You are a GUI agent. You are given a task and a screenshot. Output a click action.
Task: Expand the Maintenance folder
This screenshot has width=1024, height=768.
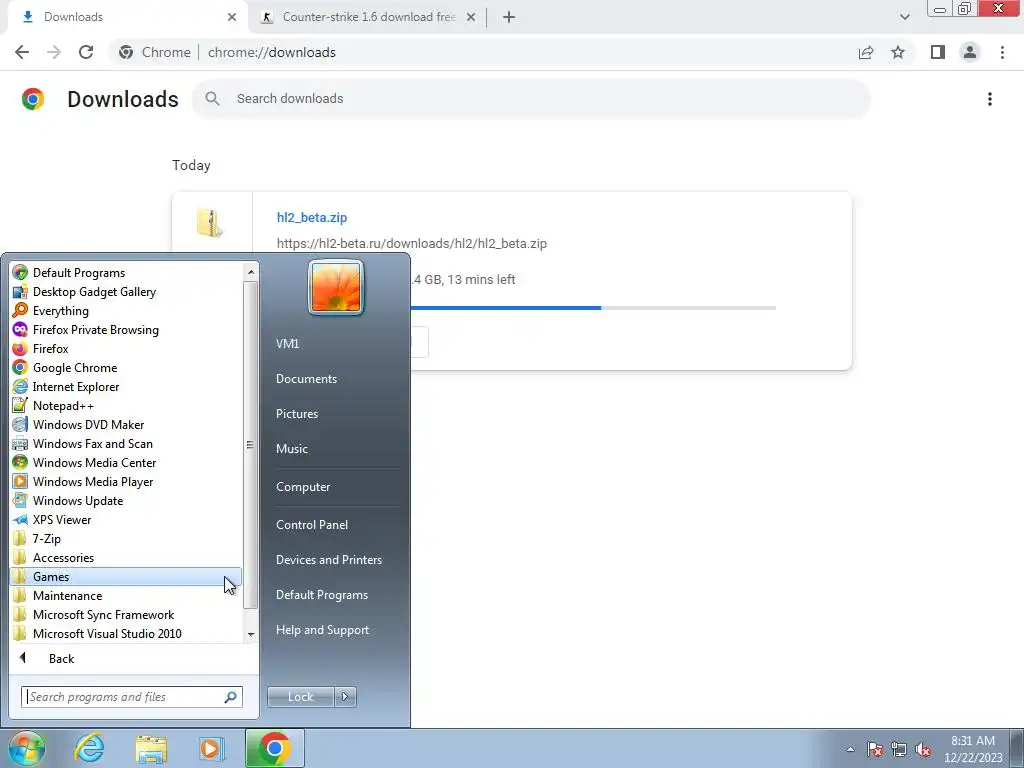click(x=67, y=596)
